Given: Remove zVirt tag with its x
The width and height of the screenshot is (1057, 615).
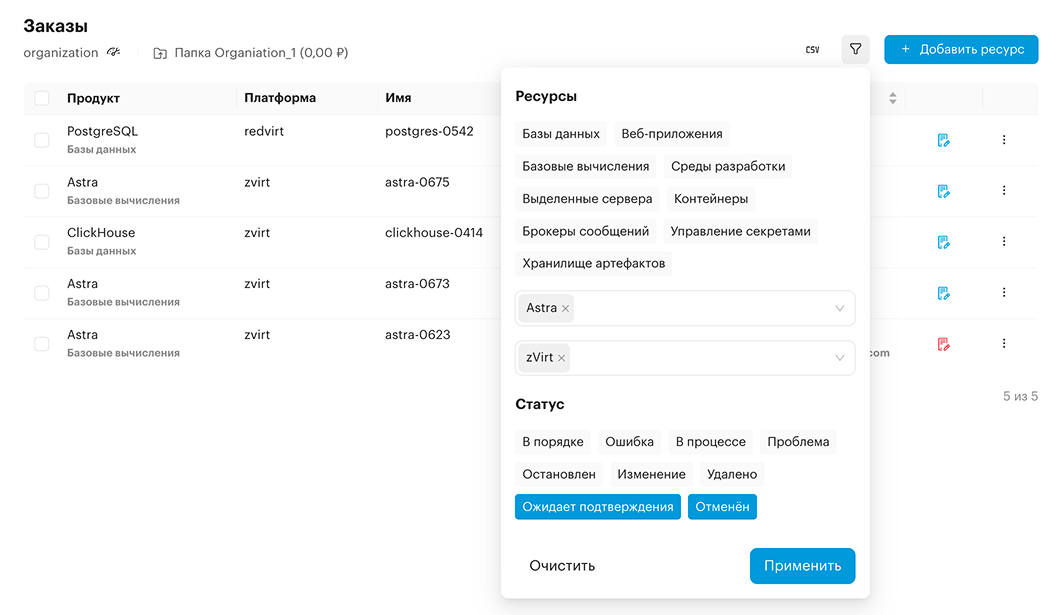Looking at the screenshot, I should pos(561,358).
